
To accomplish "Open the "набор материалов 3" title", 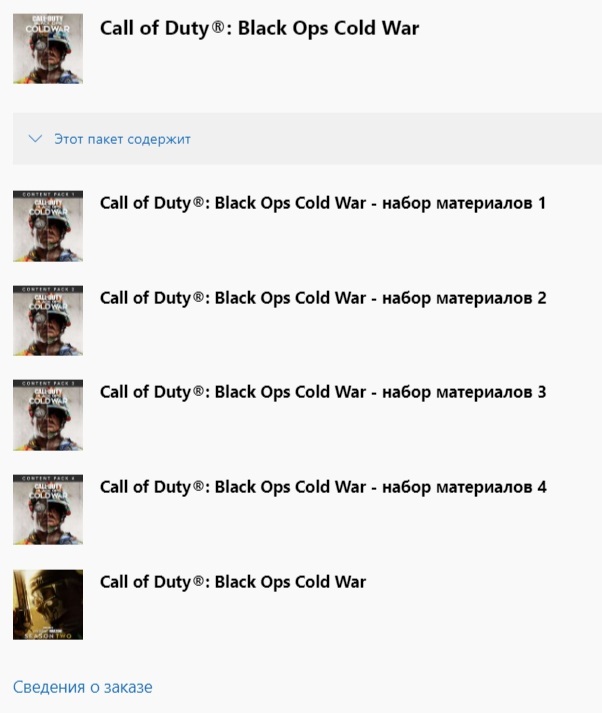I will point(323,392).
